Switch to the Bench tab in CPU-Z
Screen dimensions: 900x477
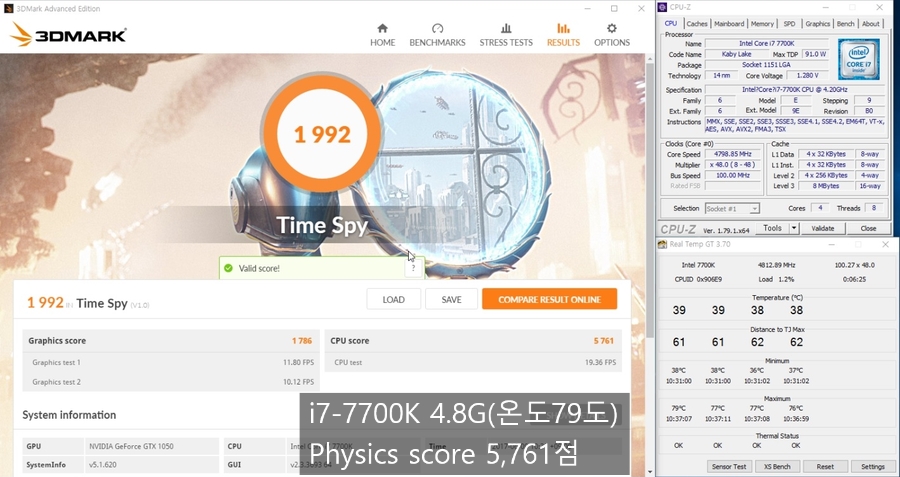[845, 24]
